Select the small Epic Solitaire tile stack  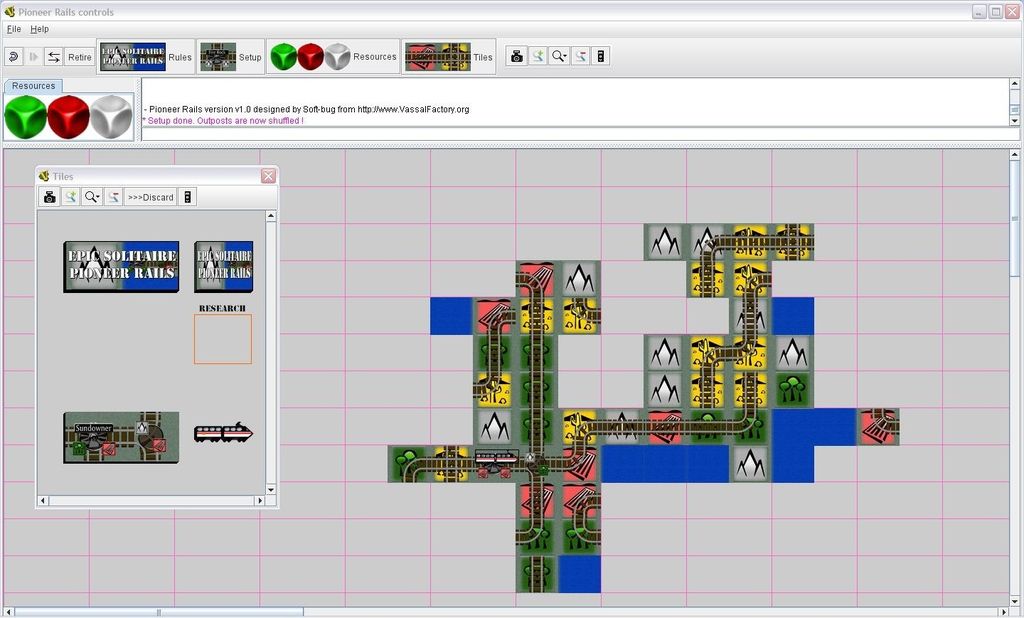(x=224, y=267)
